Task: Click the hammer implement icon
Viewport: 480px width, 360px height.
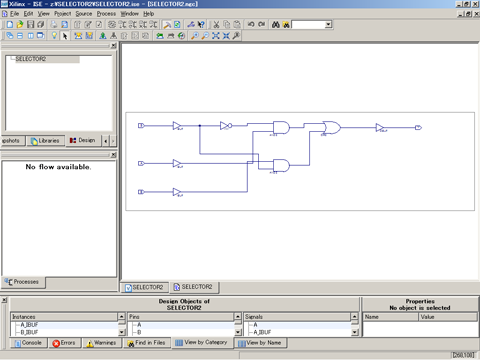Action: (167, 24)
